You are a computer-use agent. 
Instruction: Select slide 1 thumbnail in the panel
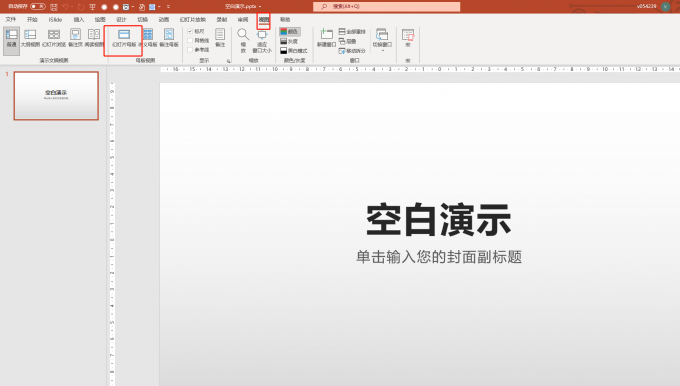(56, 96)
